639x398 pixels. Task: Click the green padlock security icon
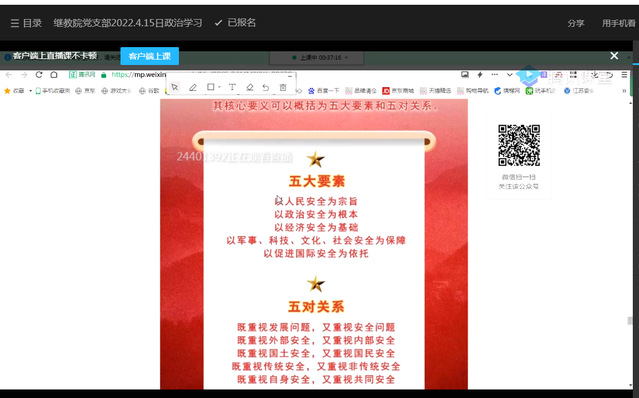[104, 75]
